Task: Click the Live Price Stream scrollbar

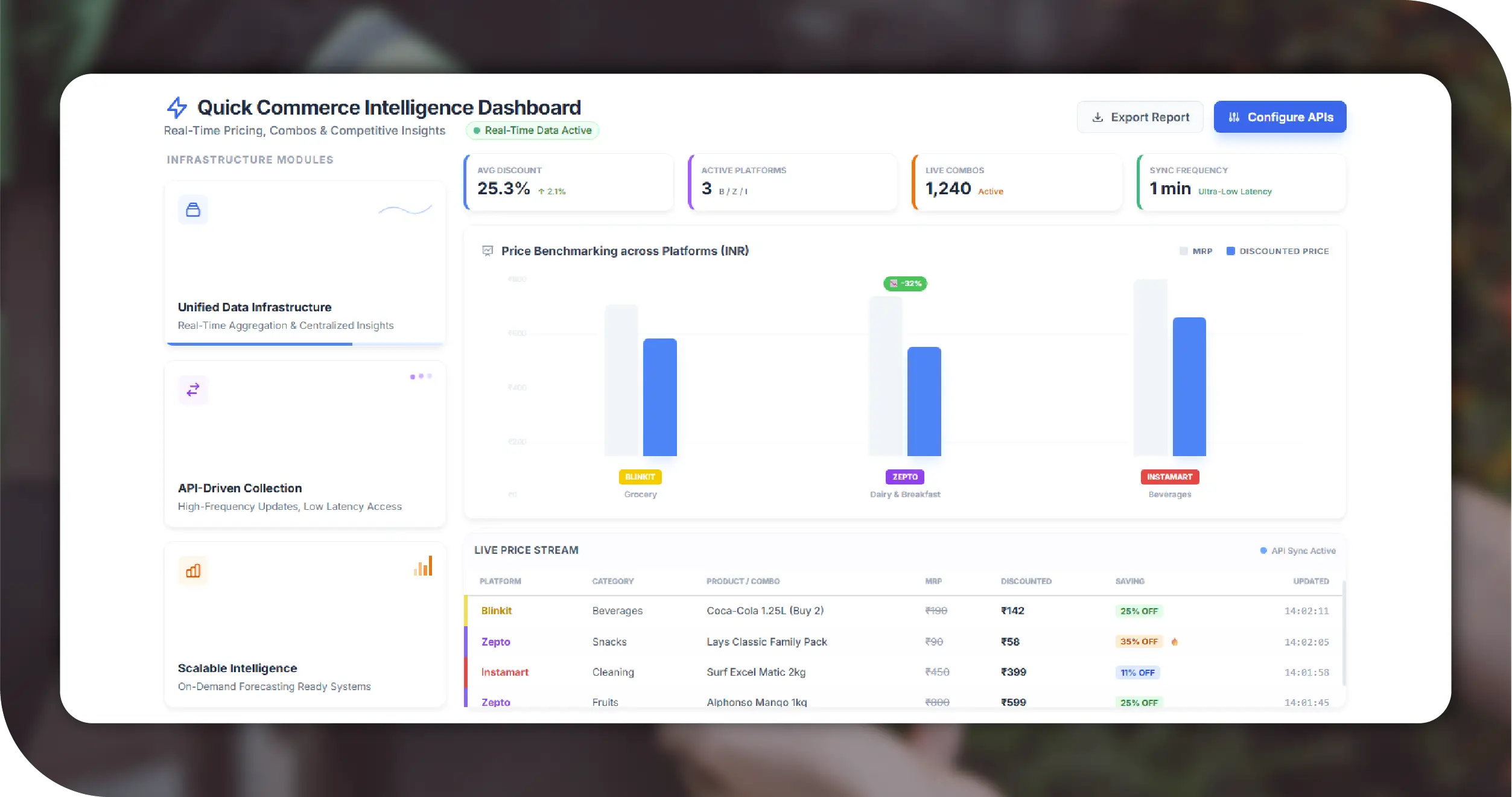Action: pos(1344,632)
